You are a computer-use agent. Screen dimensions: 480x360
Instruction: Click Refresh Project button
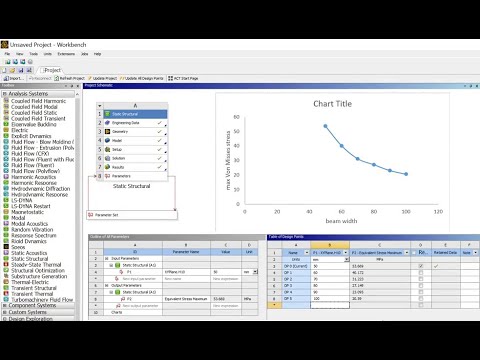[x=70, y=78]
